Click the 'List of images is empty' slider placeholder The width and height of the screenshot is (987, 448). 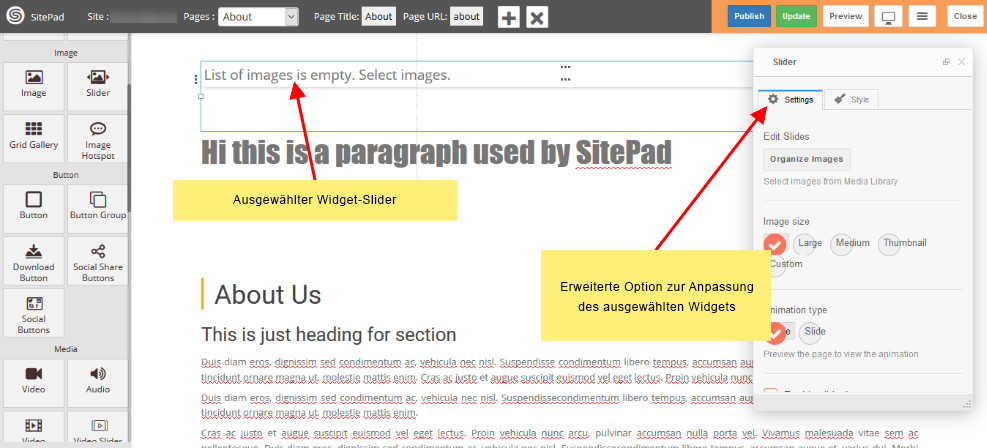327,76
